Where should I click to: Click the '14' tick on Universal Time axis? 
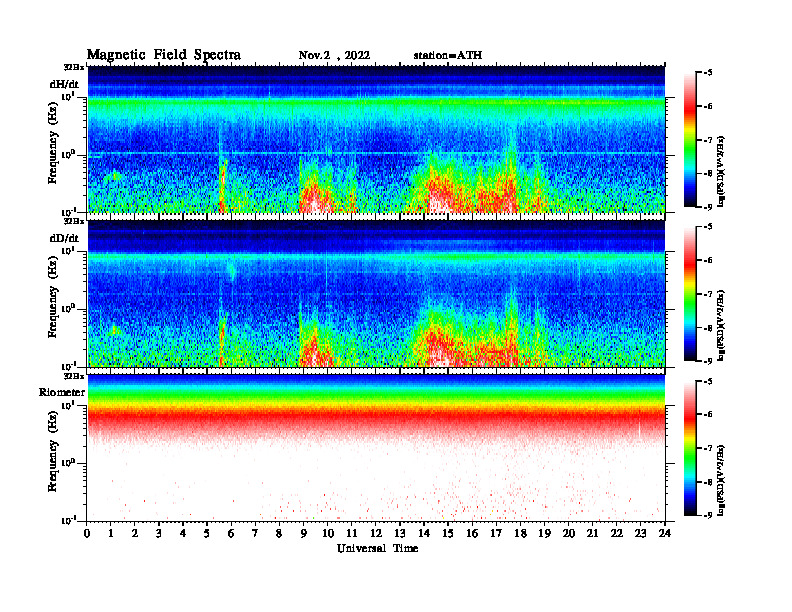424,534
